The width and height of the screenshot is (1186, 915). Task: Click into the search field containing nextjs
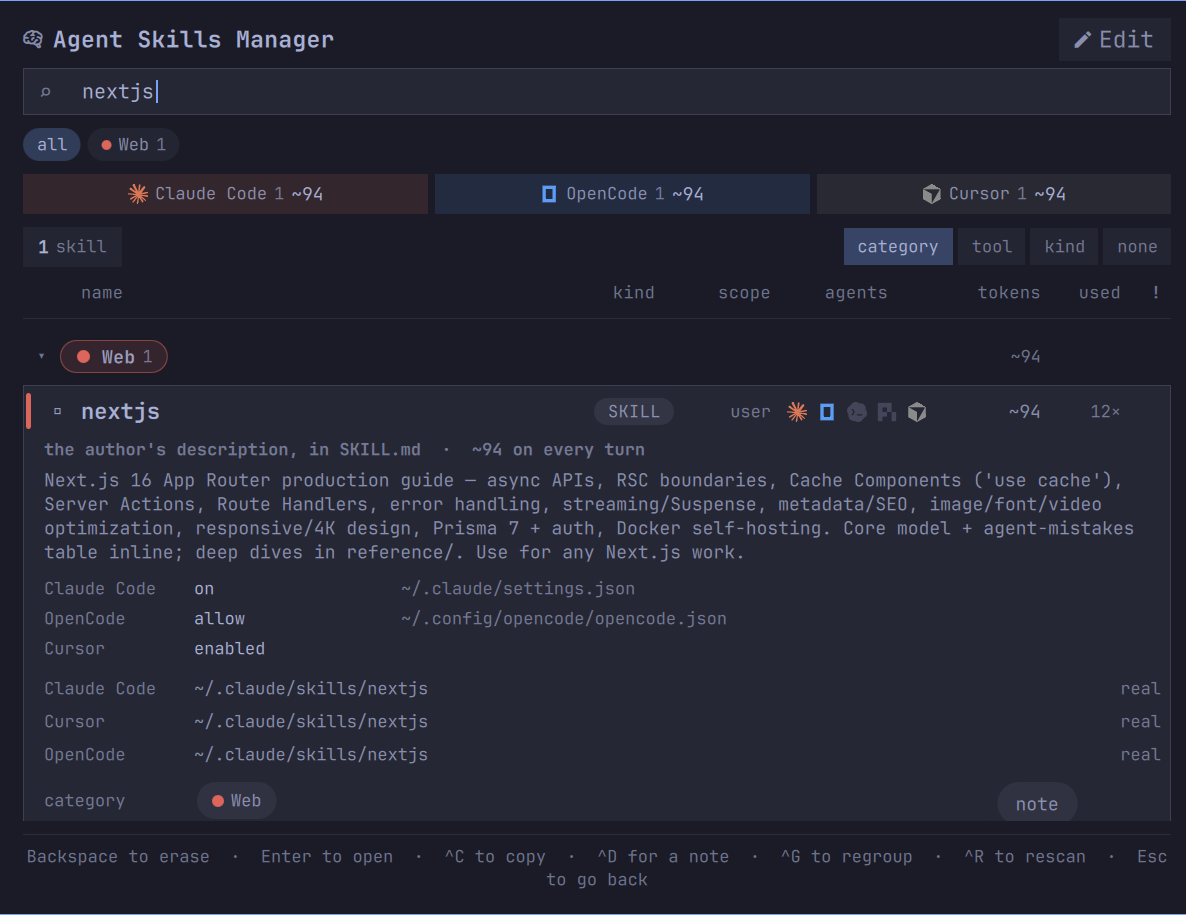pyautogui.click(x=597, y=92)
